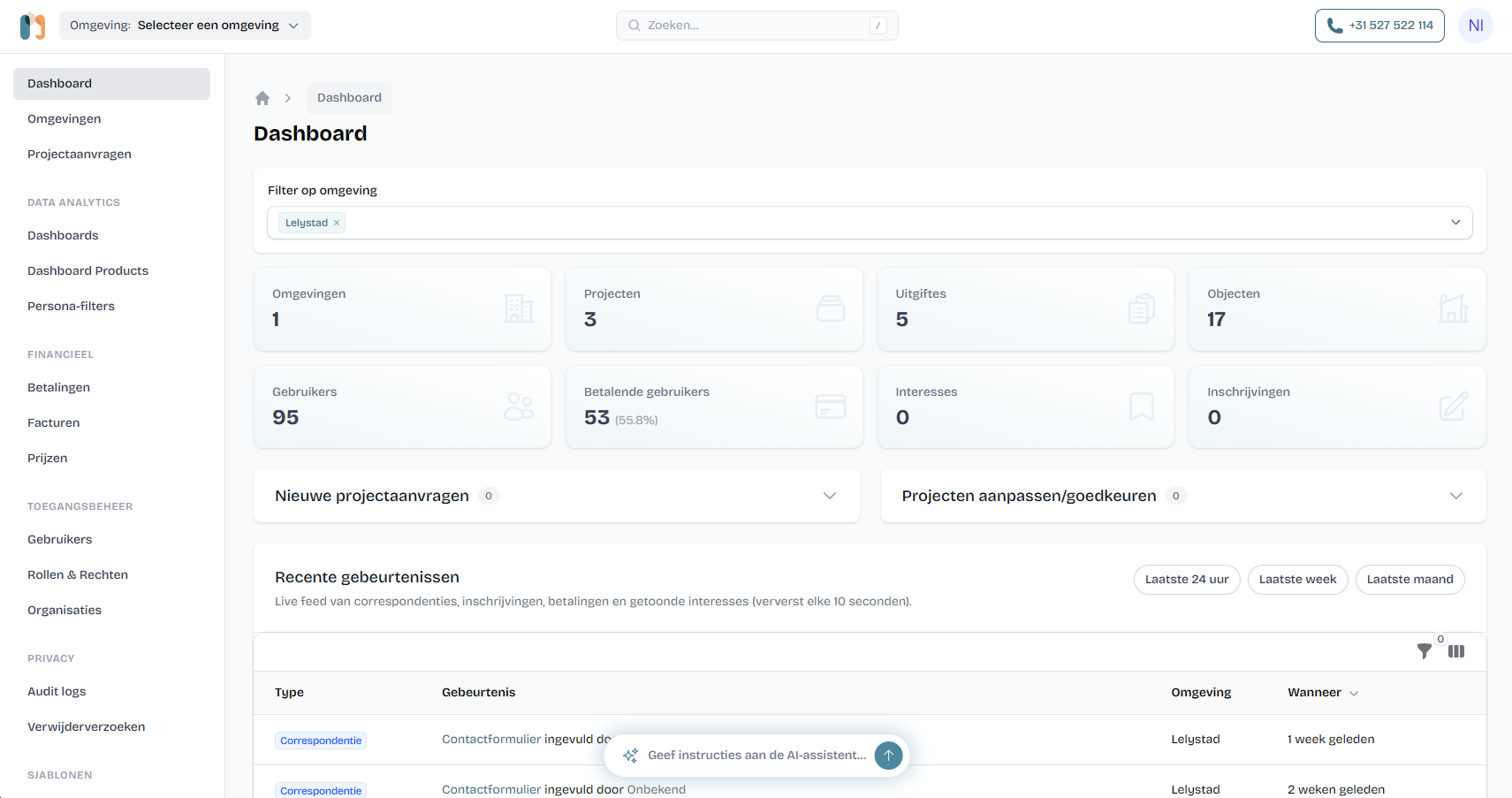Expand Nieuwe projectaanvragen panel
Image resolution: width=1512 pixels, height=798 pixels.
(x=557, y=496)
